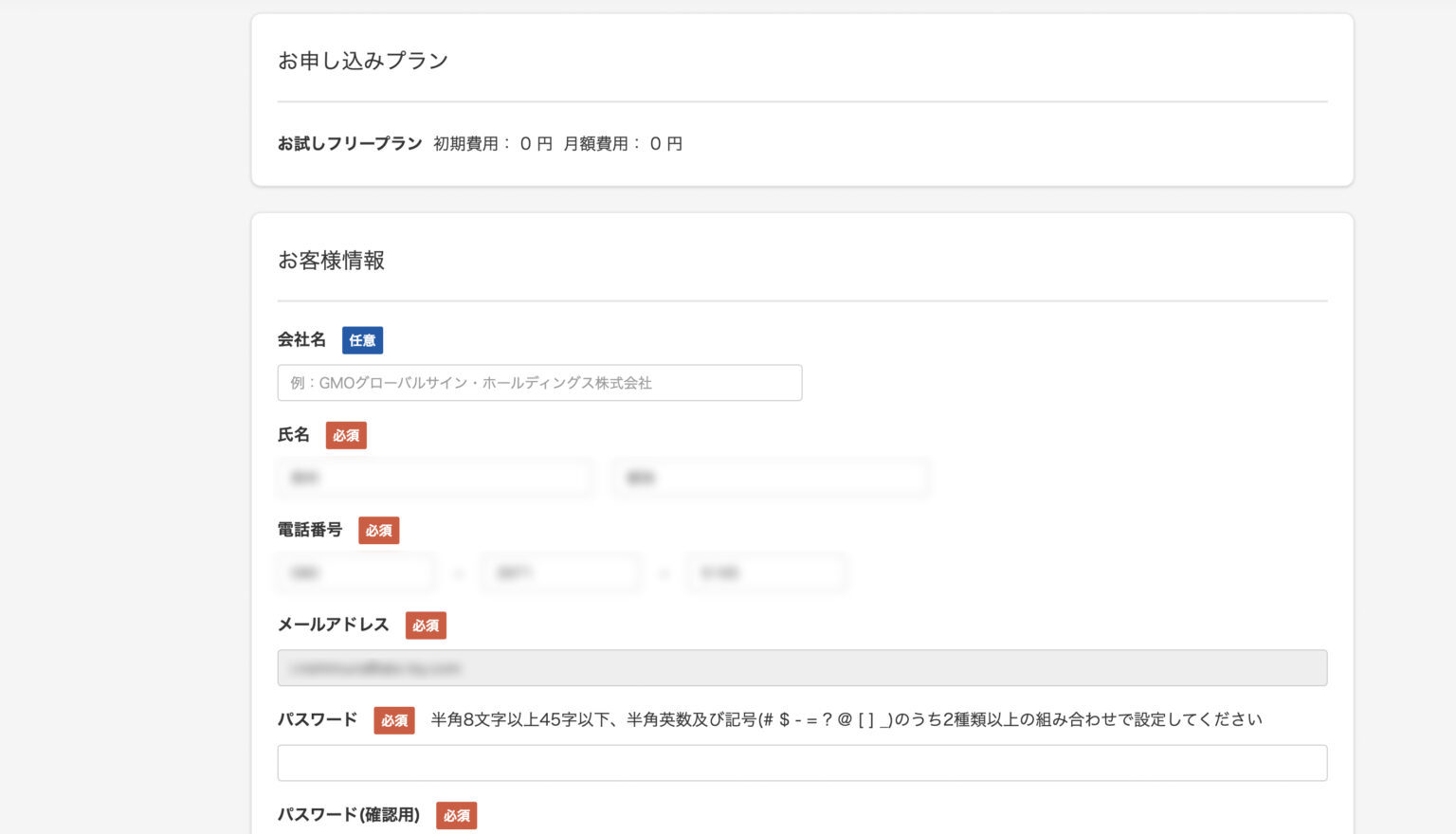Click the blue 任意 badge beside 会社名
The image size is (1456, 834).
[x=362, y=340]
